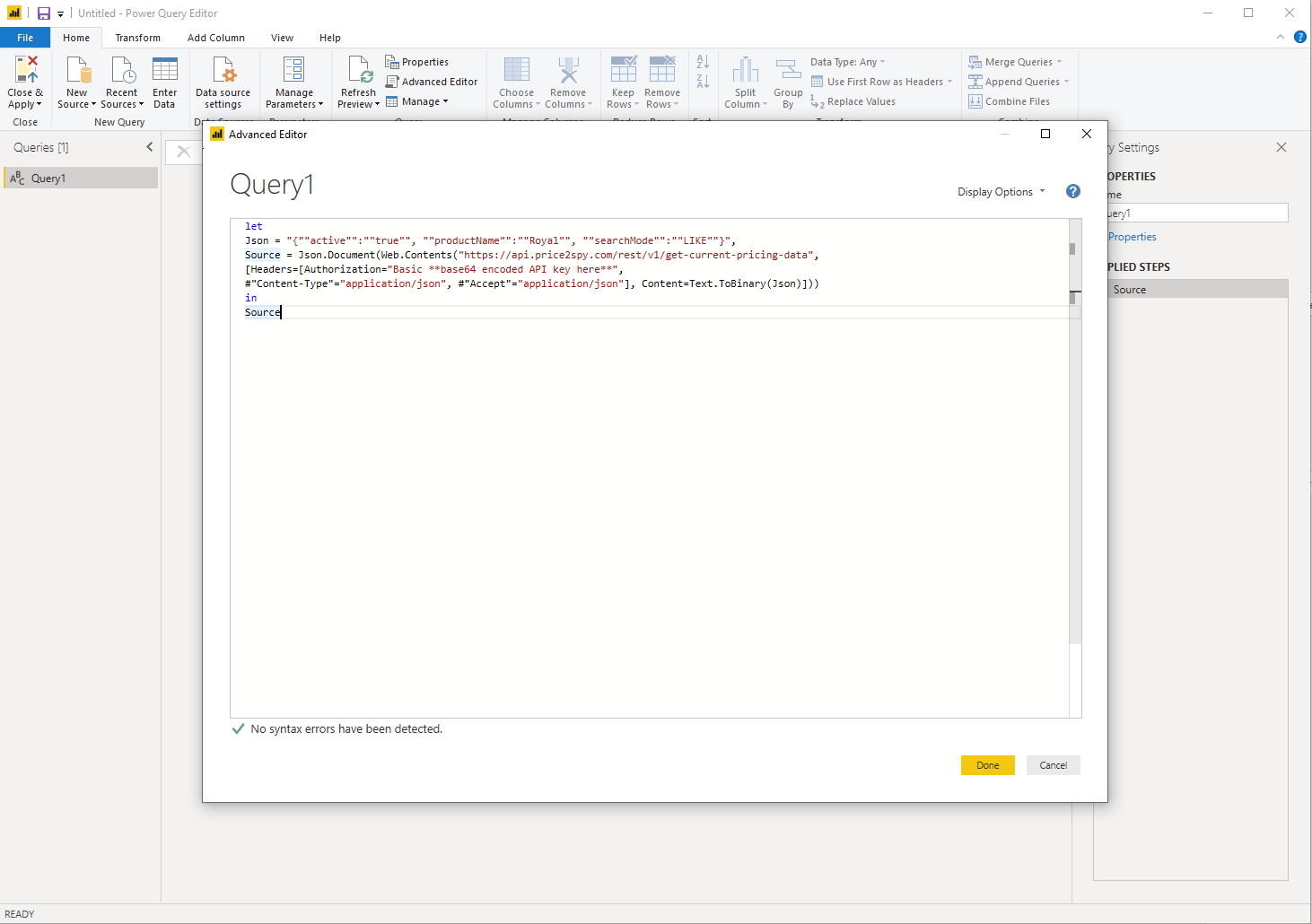The image size is (1312, 924).
Task: Click Choose Columns icon
Action: [x=517, y=70]
